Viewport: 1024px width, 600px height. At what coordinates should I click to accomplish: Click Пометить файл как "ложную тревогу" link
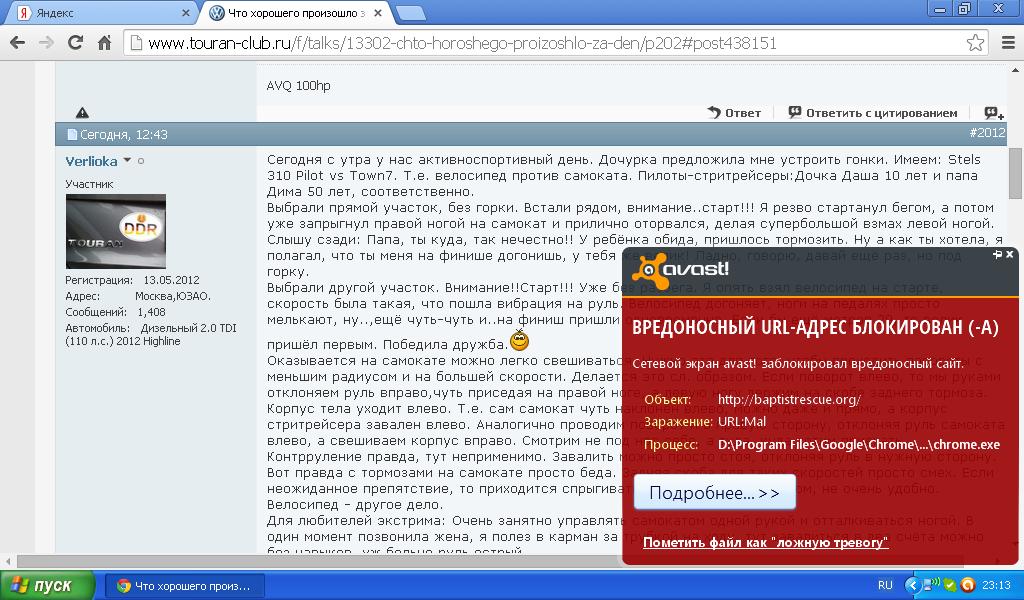click(x=765, y=543)
